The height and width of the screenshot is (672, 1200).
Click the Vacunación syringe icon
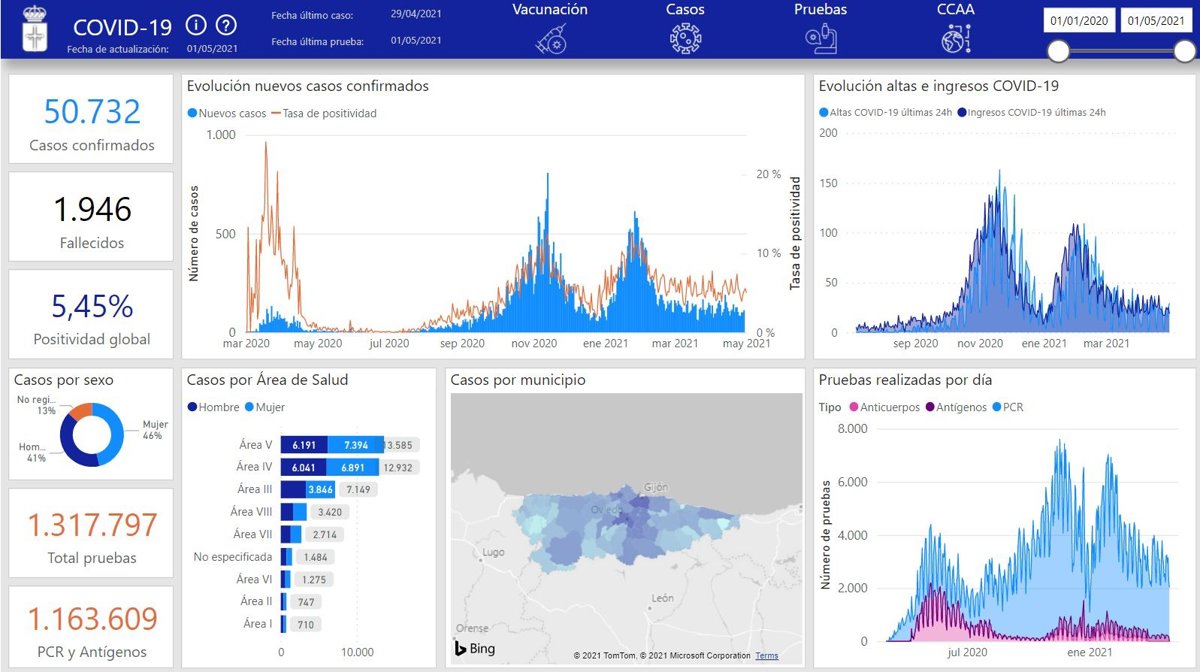coord(550,38)
